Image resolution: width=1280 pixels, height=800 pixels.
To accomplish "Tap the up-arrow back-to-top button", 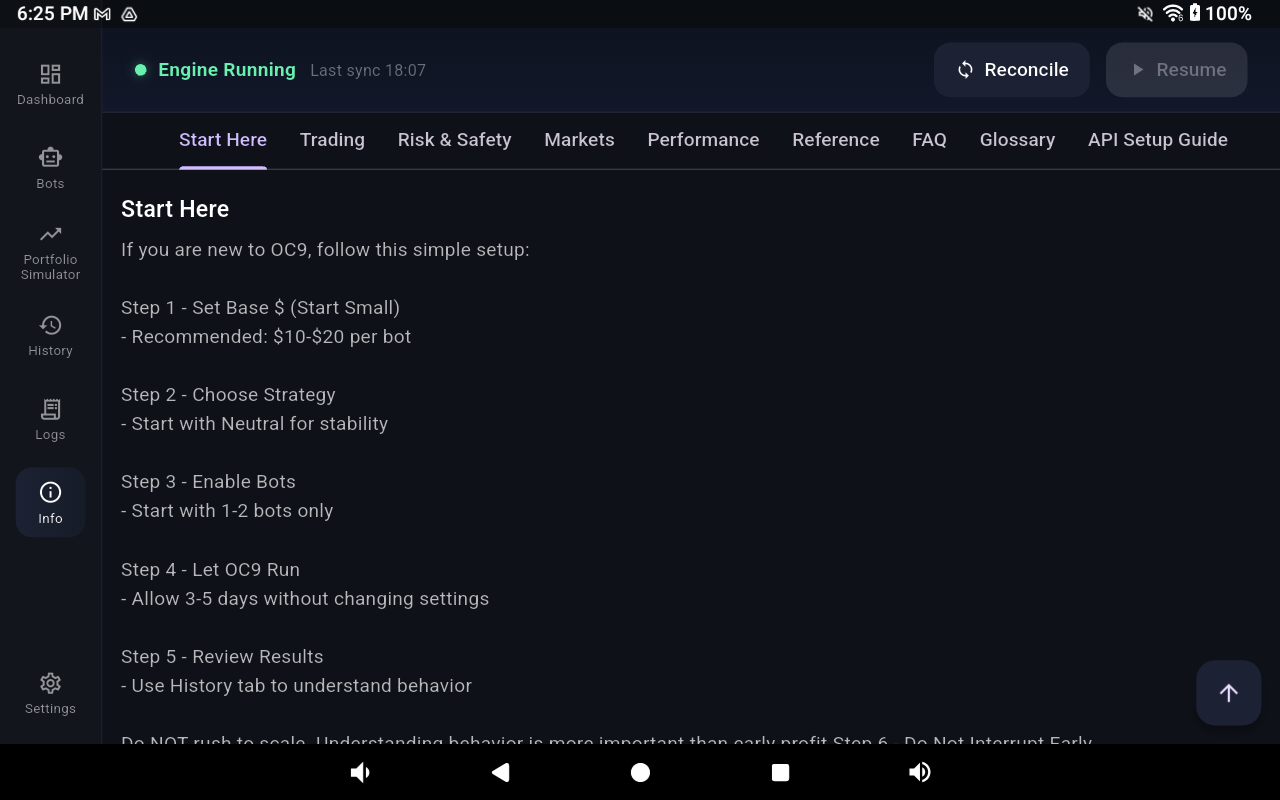I will (1228, 692).
